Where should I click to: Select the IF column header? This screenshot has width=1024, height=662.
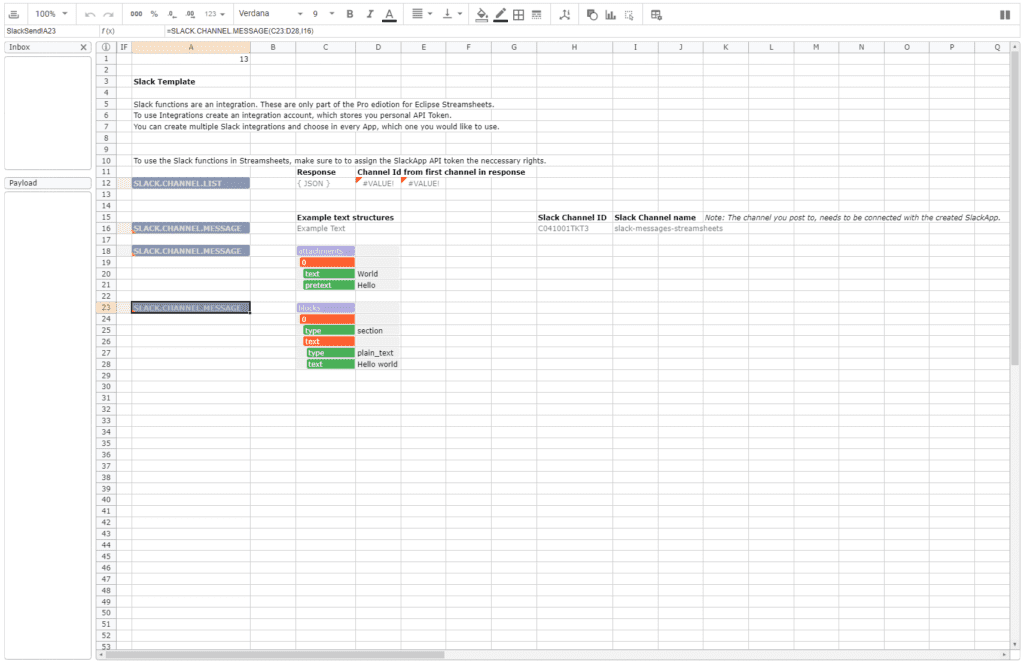[123, 47]
